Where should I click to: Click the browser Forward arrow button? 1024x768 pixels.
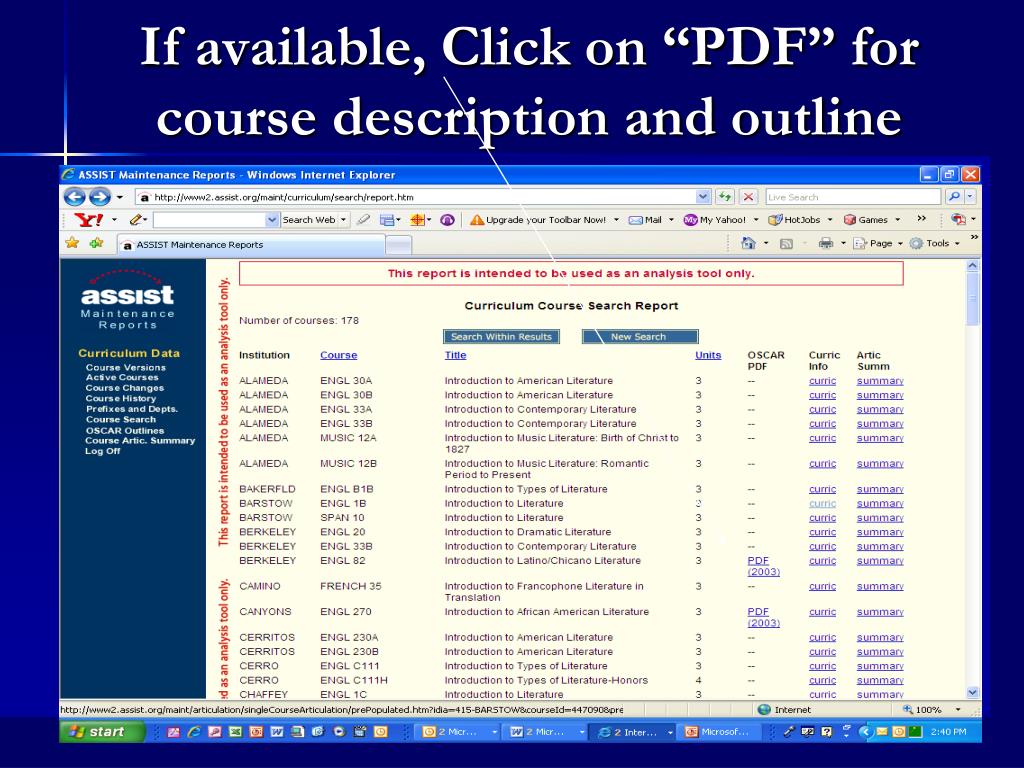[99, 197]
